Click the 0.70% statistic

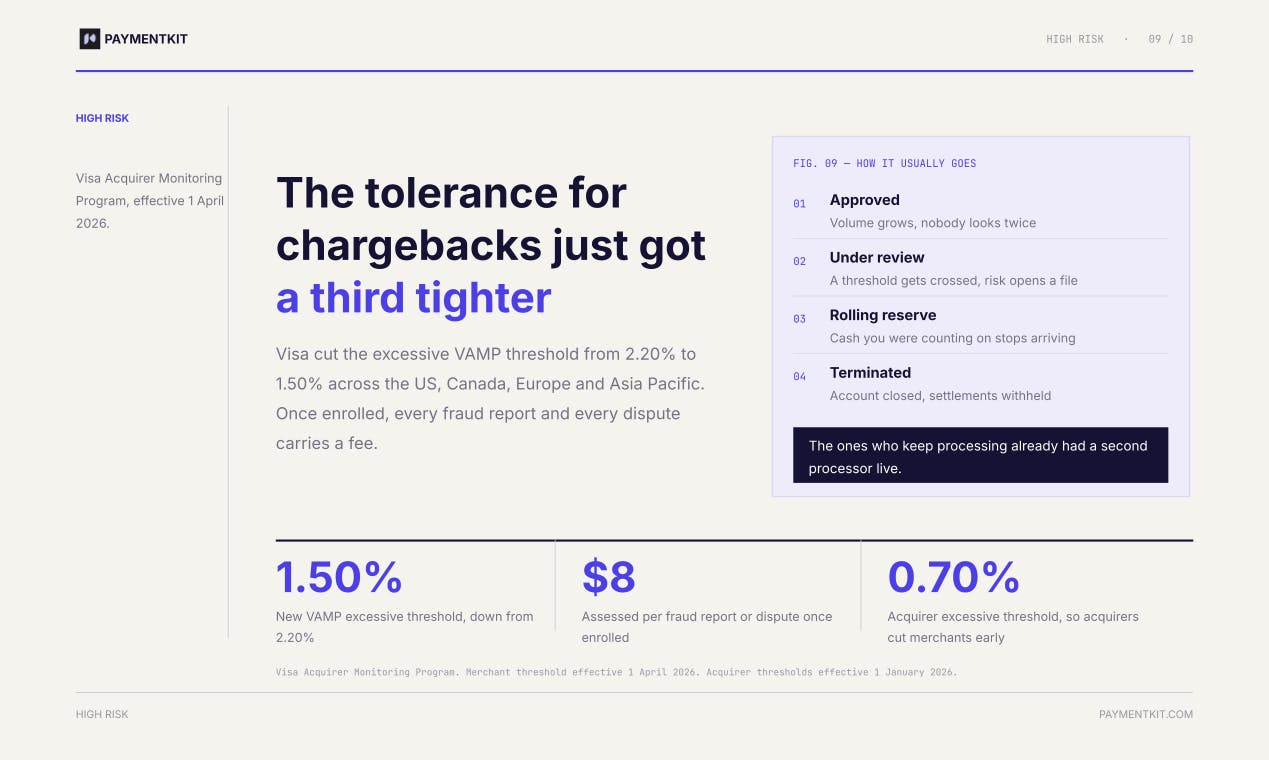pos(953,577)
